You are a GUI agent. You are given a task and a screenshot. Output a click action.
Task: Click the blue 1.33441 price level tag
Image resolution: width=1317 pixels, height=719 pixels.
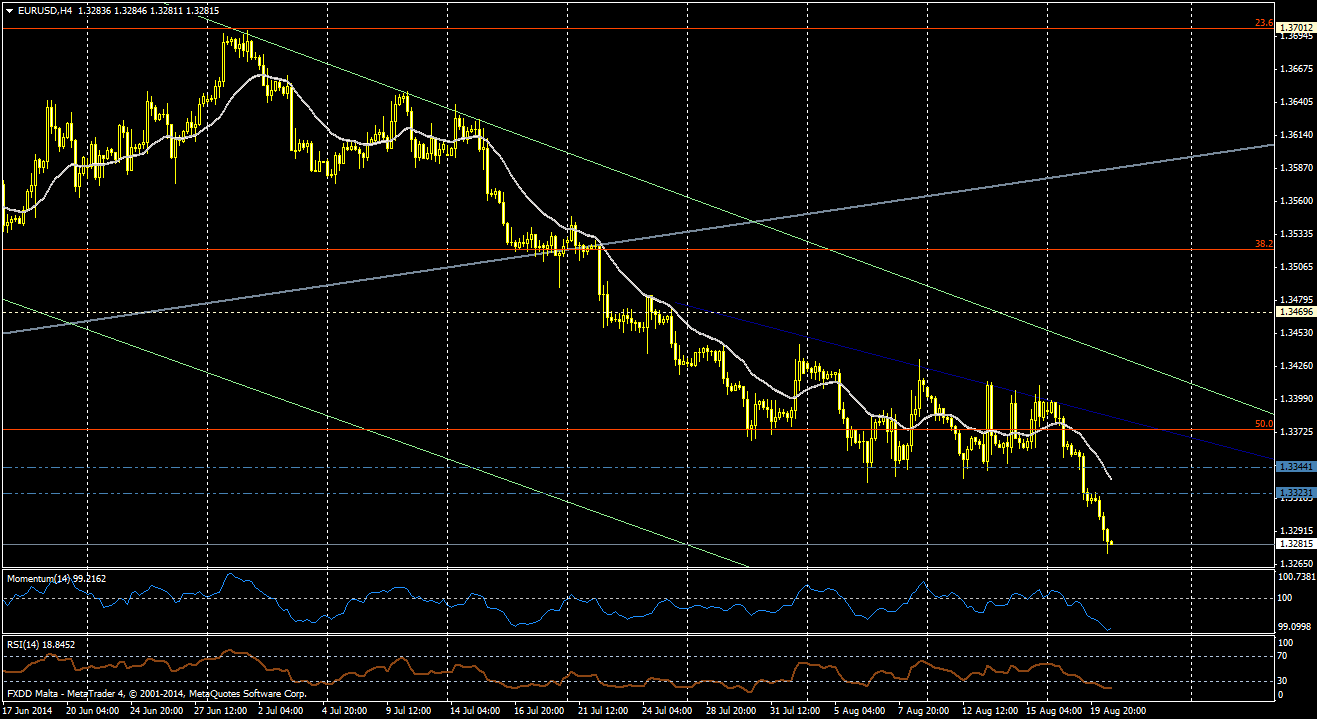(1296, 467)
